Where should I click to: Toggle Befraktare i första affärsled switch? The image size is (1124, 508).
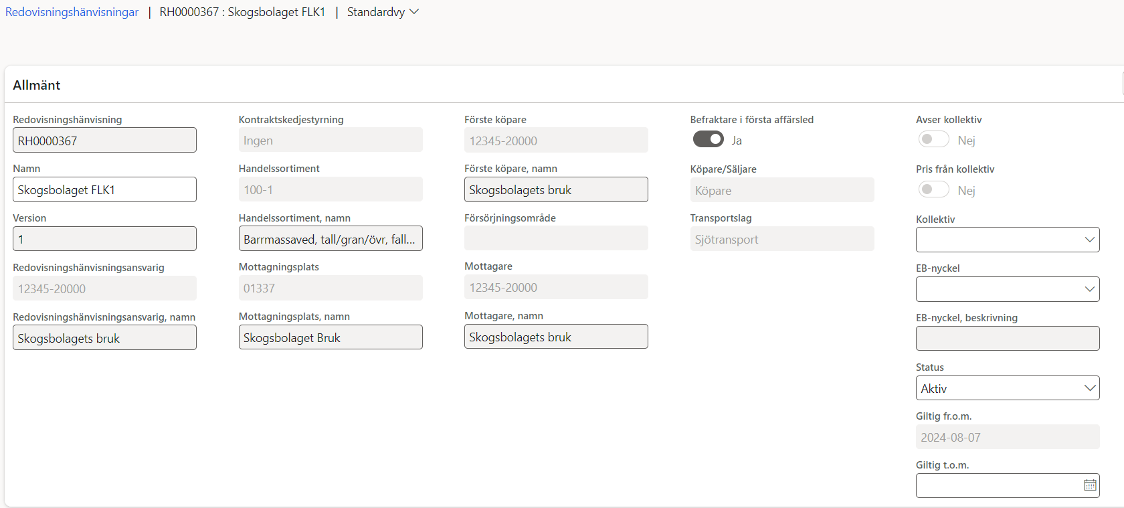(708, 140)
